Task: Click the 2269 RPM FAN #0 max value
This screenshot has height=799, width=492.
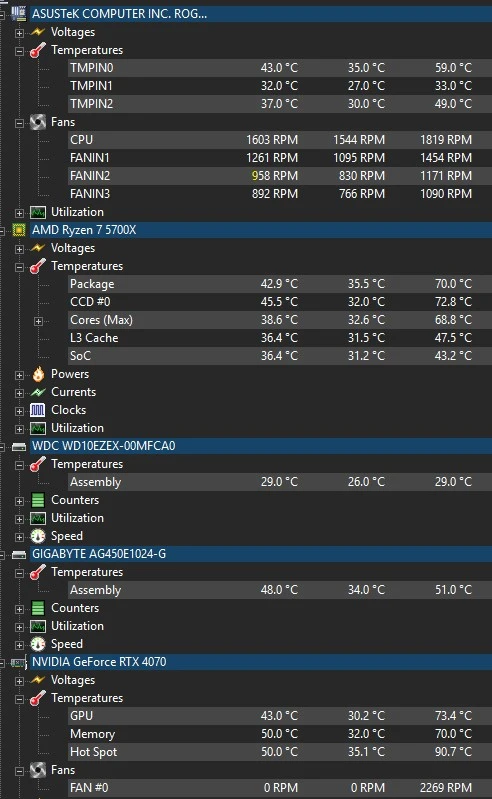Action: [x=446, y=788]
